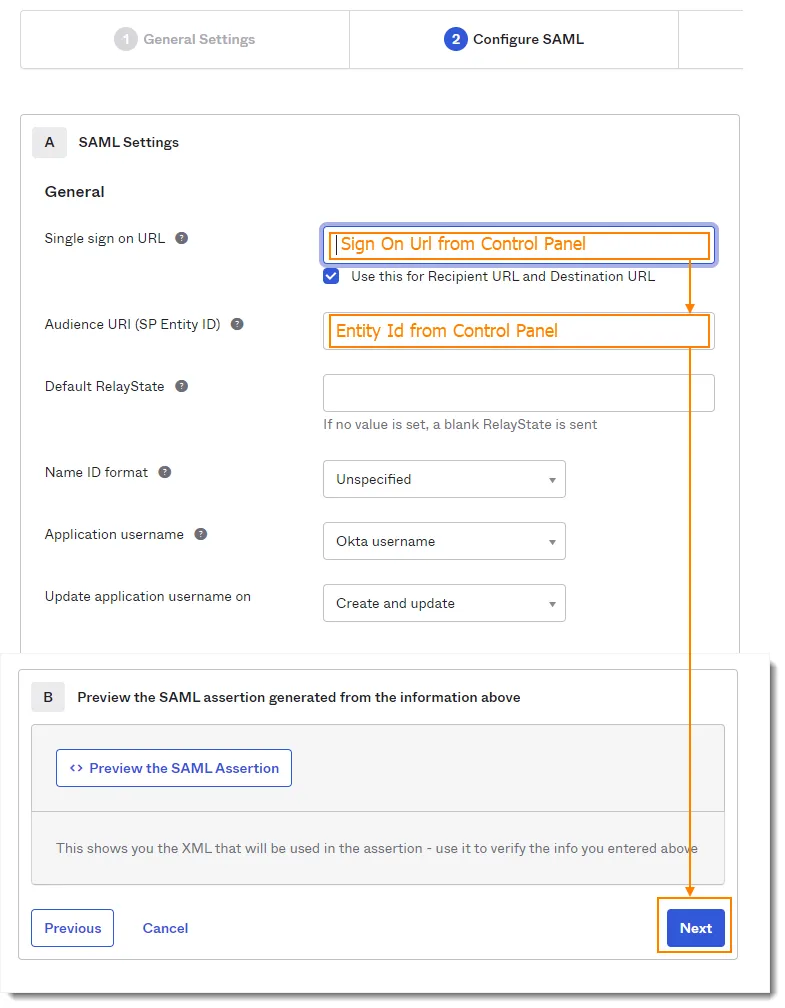Open help for Single sign on URL

point(182,238)
